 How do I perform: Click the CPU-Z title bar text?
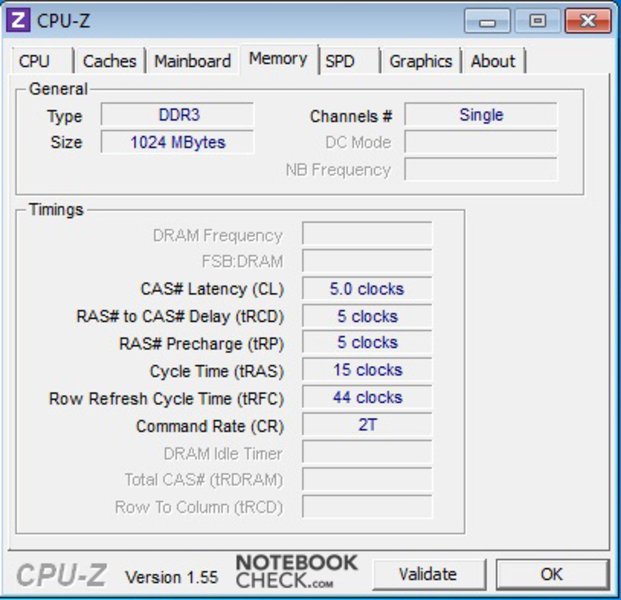63,21
